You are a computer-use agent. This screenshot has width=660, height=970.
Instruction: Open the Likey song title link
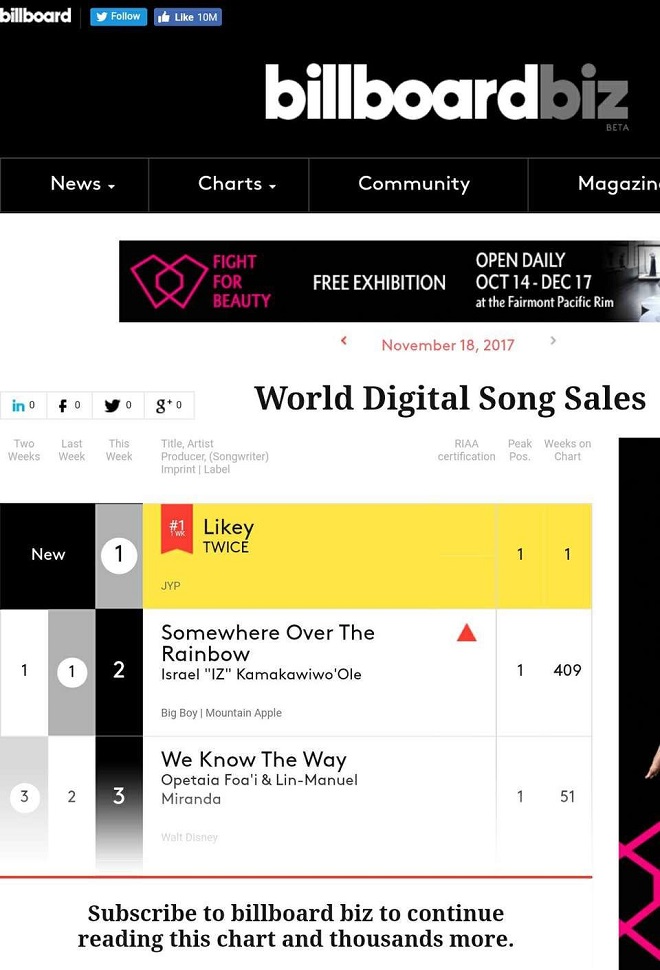tap(228, 526)
